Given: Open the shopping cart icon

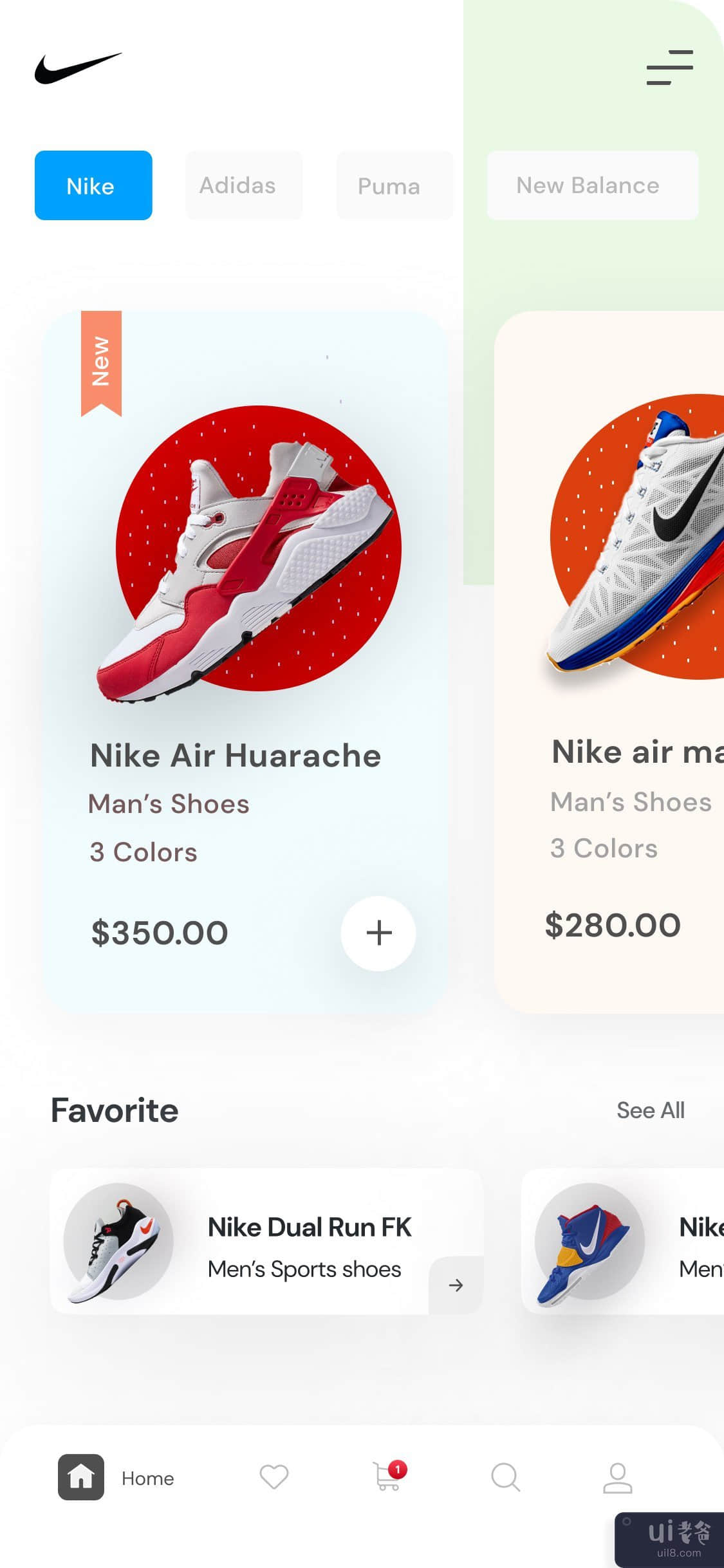Looking at the screenshot, I should coord(388,1476).
